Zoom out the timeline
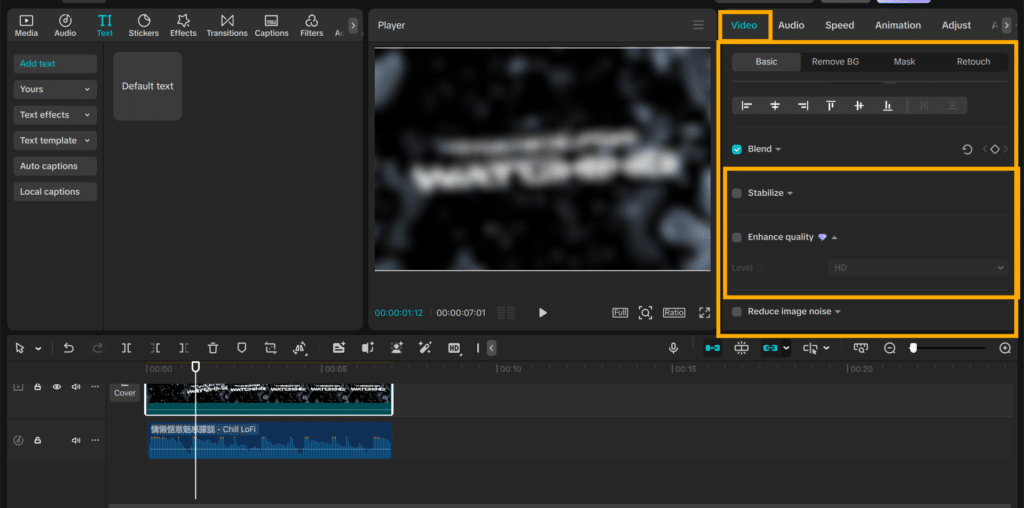The height and width of the screenshot is (508, 1024). coord(889,349)
